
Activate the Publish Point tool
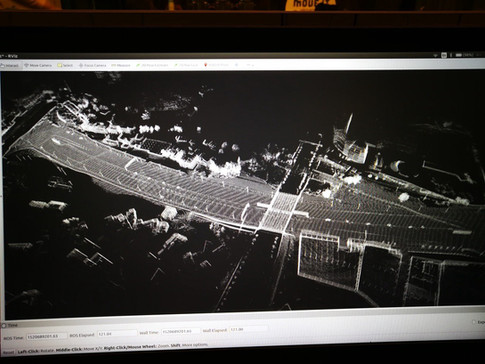pyautogui.click(x=216, y=65)
